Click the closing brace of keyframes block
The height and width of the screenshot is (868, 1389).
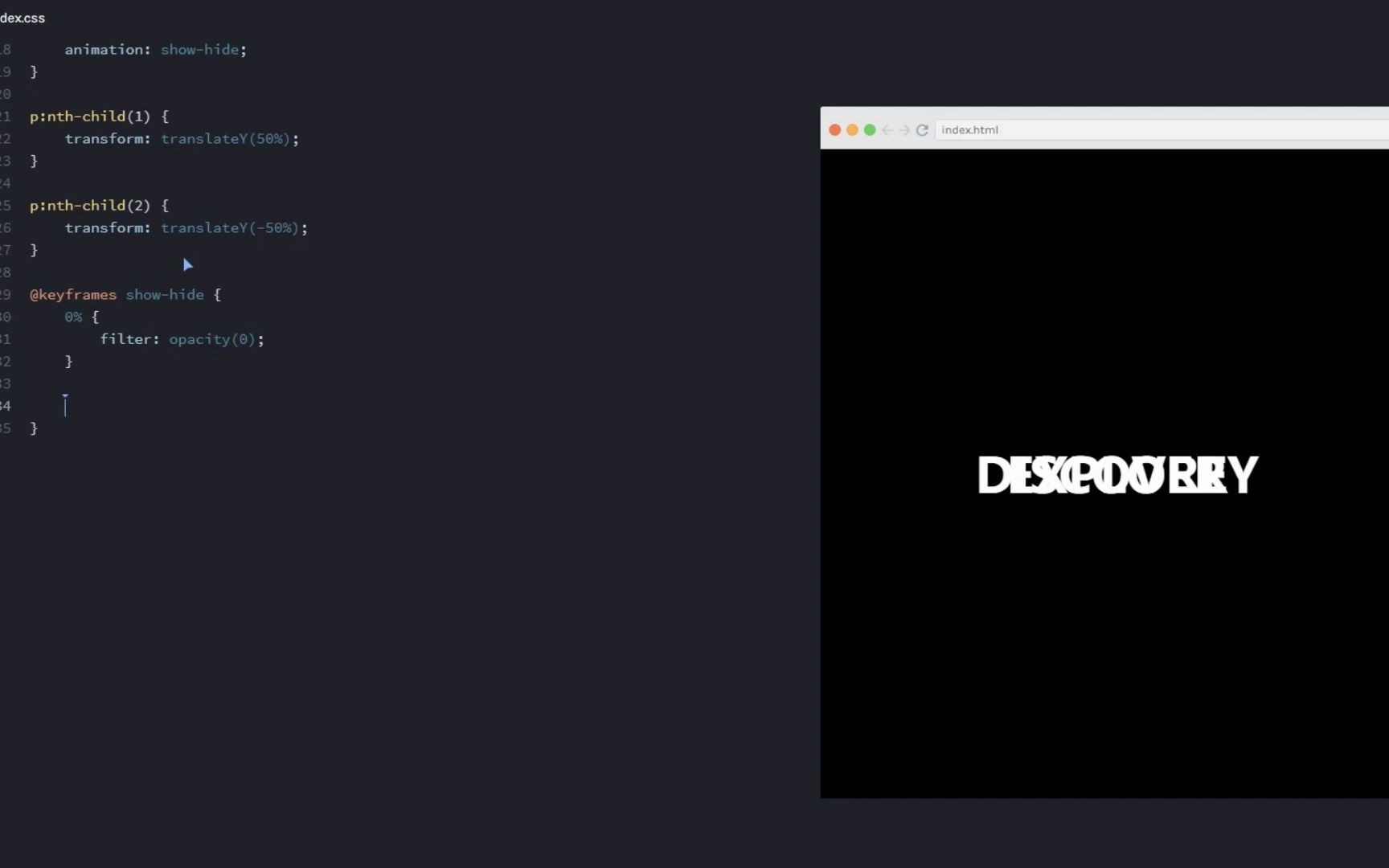[x=34, y=428]
